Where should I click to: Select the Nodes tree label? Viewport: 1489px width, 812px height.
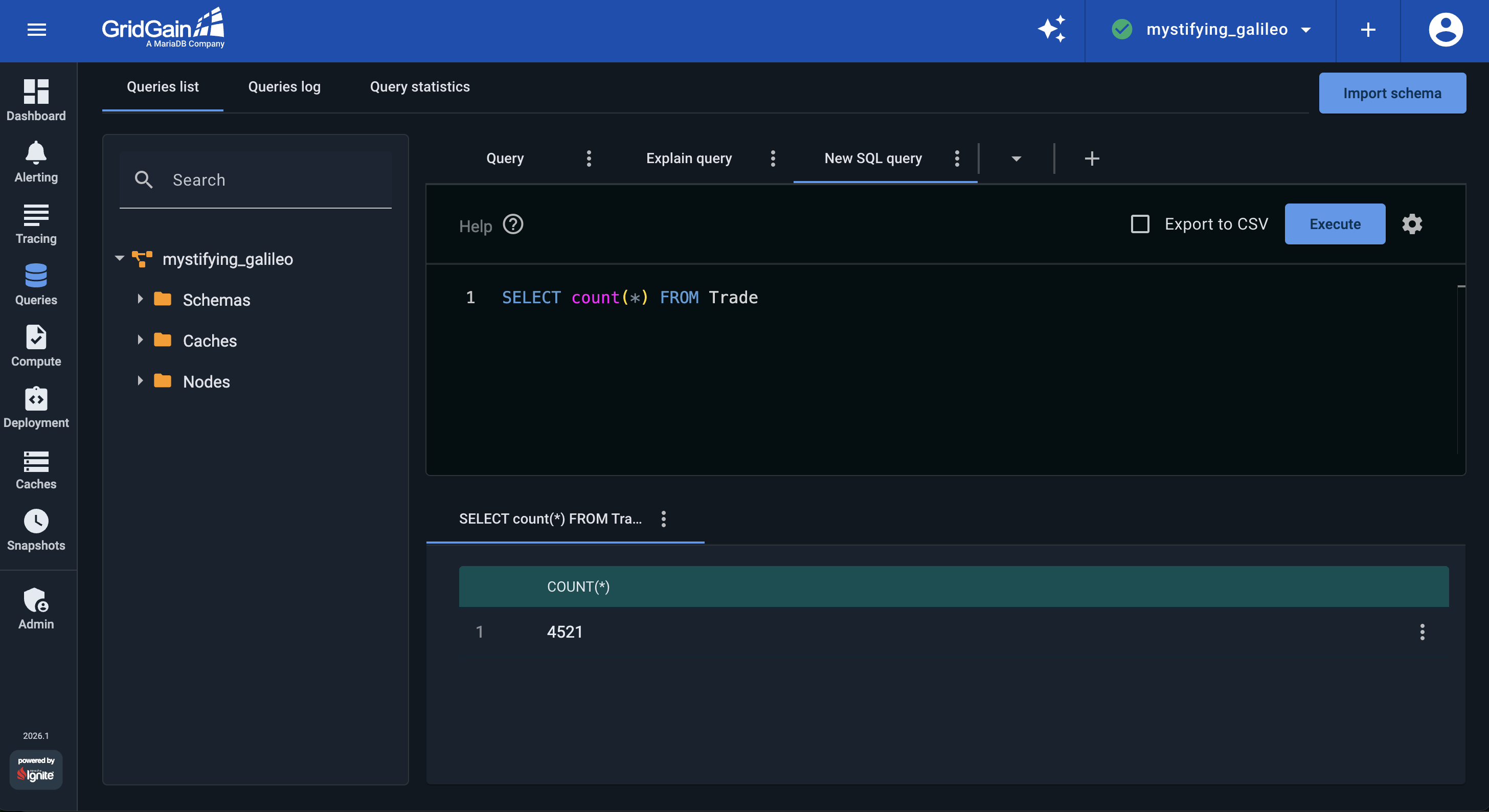click(x=207, y=381)
